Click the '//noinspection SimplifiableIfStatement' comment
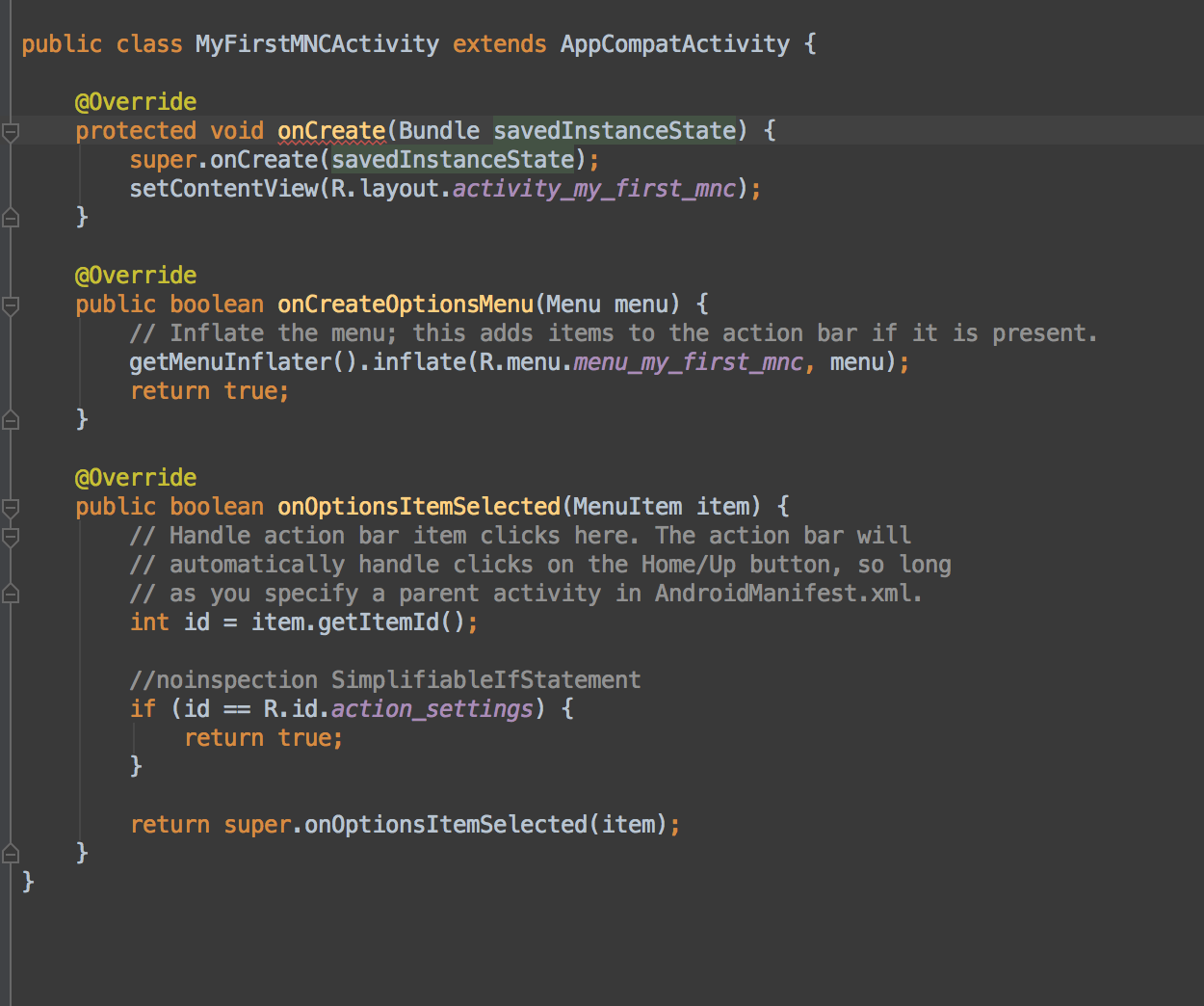 click(x=385, y=680)
